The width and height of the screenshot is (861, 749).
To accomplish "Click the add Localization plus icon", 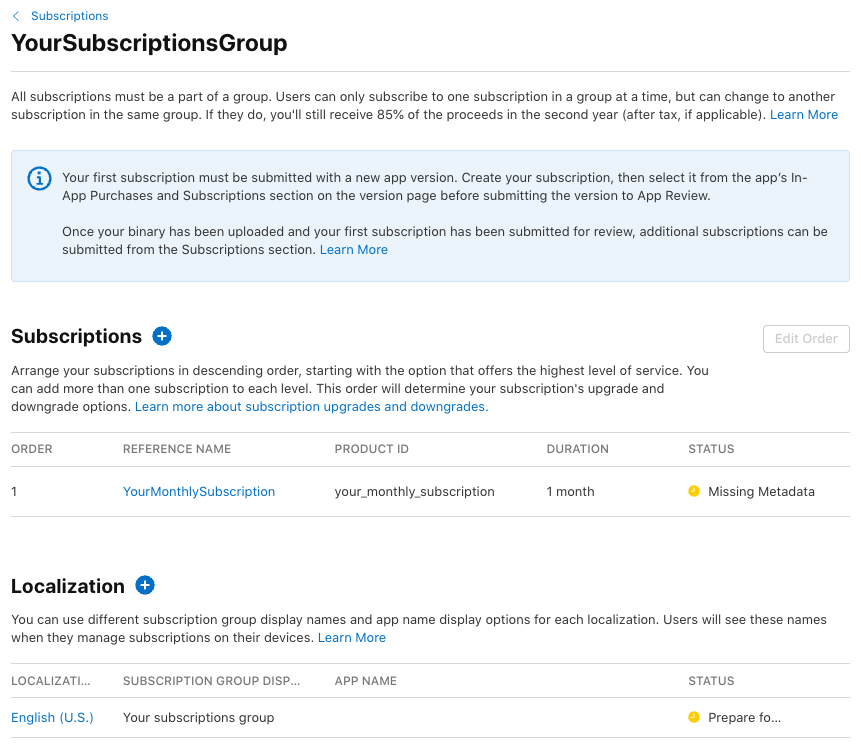I will tap(145, 585).
